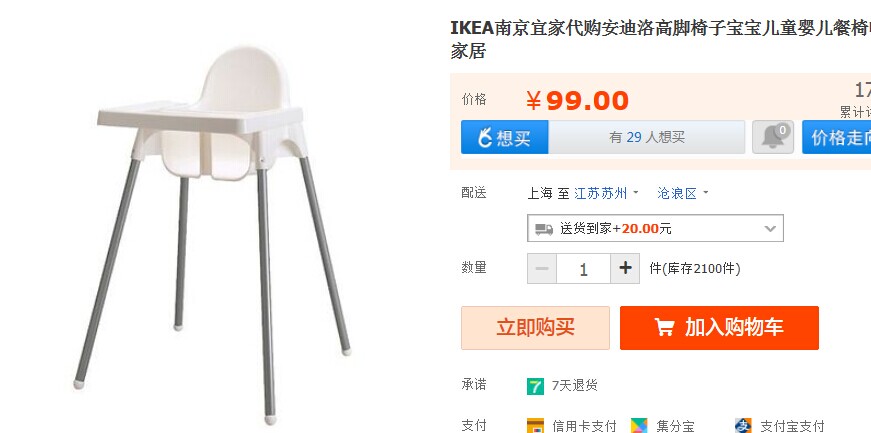The image size is (871, 433).
Task: Open the 沧浪区 district dropdown
Action: click(x=683, y=193)
